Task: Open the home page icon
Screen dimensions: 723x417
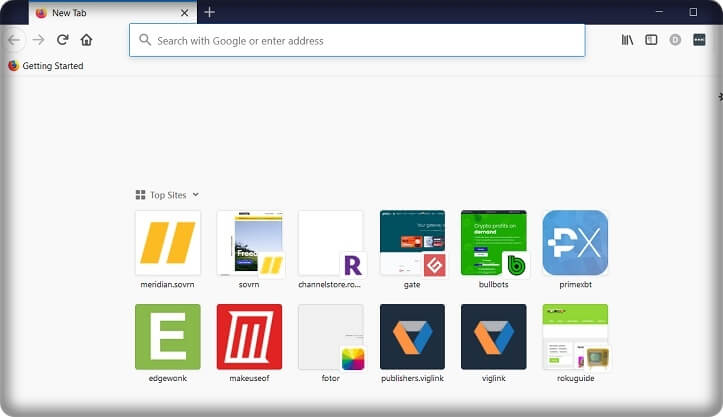Action: (86, 40)
